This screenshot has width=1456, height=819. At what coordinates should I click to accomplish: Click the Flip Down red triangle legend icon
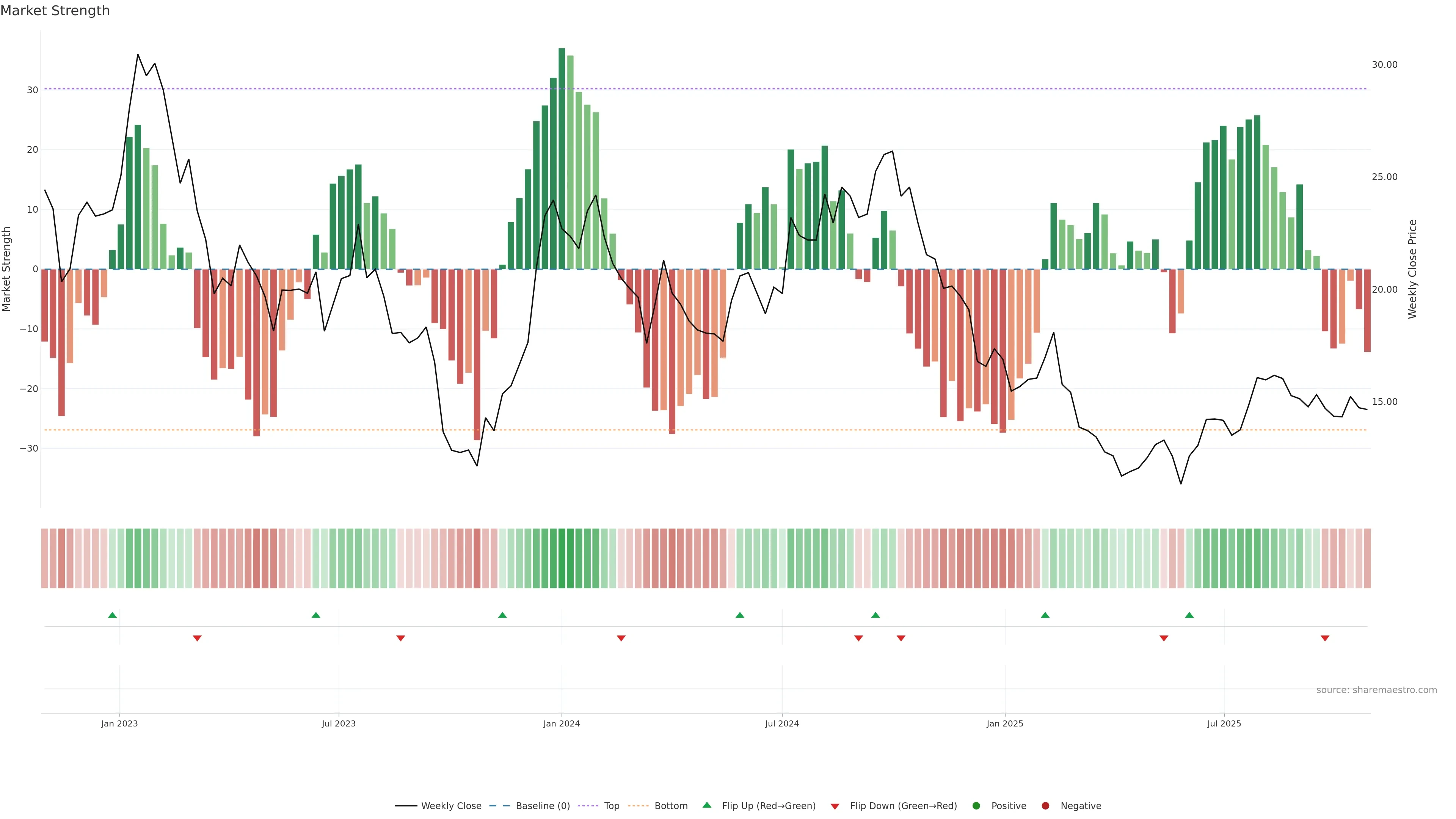coord(835,806)
